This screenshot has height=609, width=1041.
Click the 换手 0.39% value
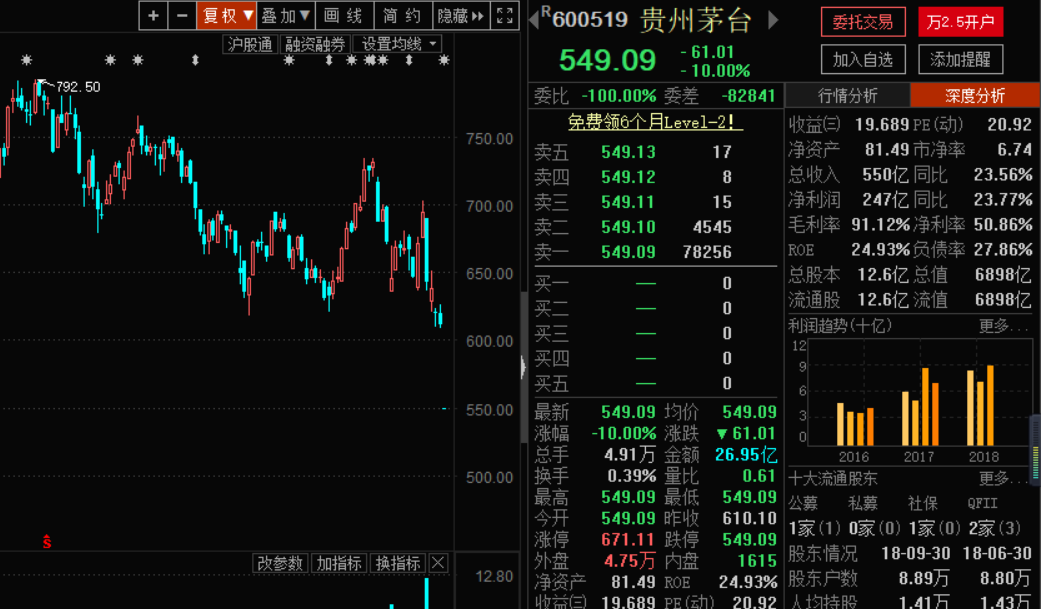click(x=631, y=476)
